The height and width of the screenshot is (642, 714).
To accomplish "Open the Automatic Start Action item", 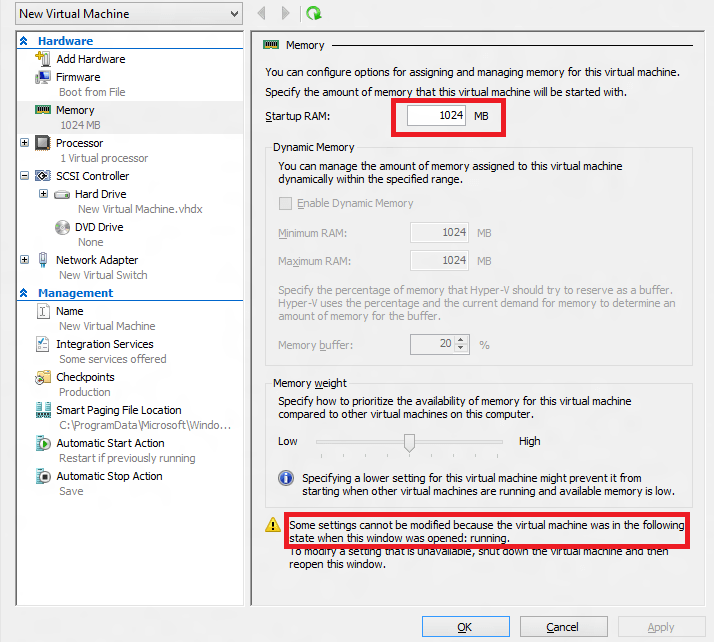I will tap(110, 443).
